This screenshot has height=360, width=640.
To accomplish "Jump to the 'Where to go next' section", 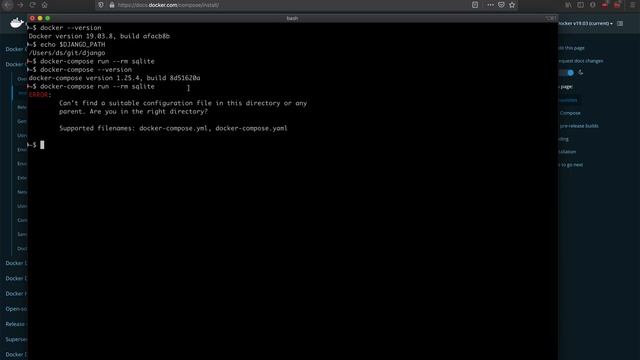I will pyautogui.click(x=571, y=165).
